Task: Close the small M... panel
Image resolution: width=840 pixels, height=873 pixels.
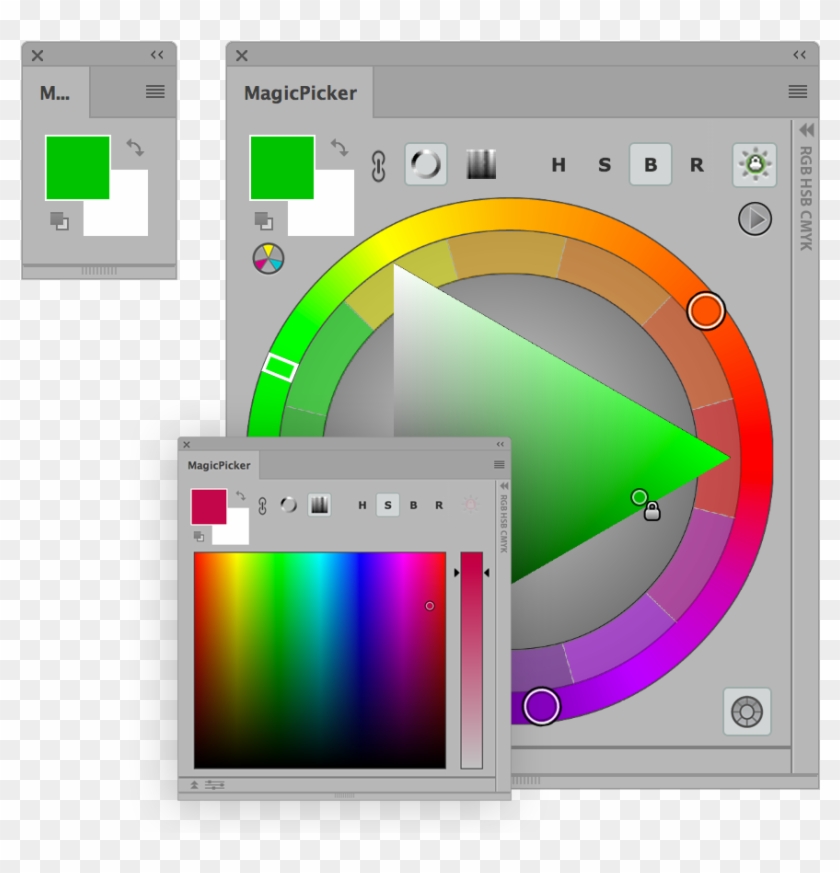Action: pyautogui.click(x=37, y=56)
